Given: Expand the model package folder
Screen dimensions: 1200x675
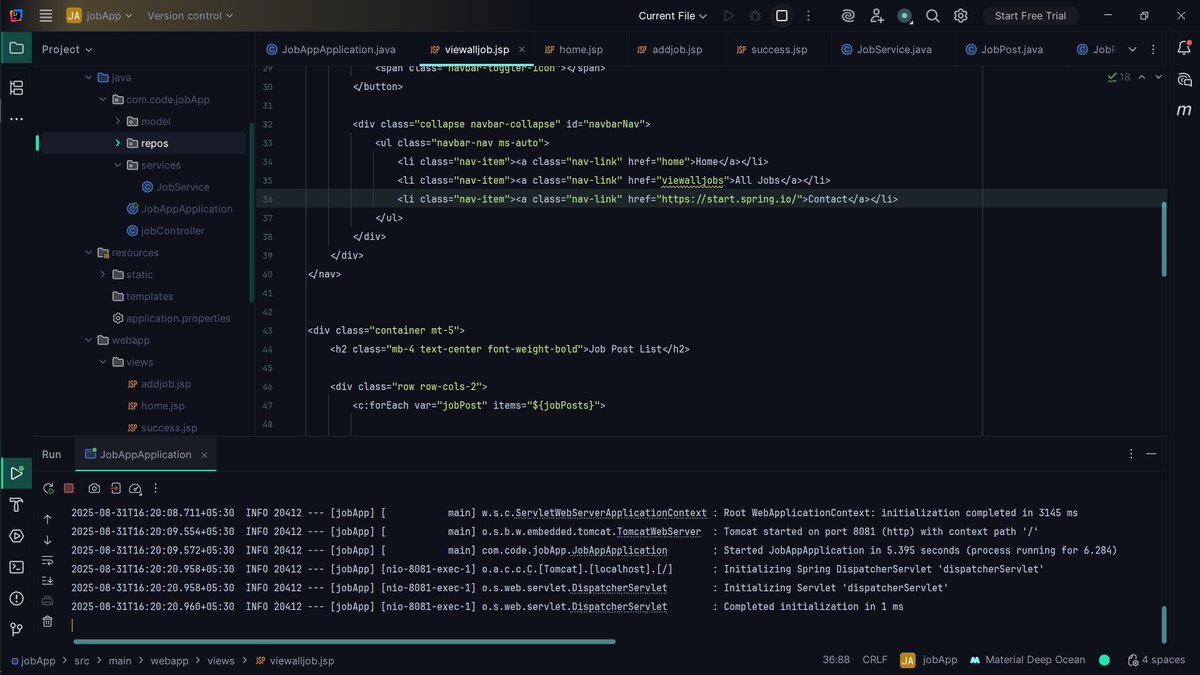Looking at the screenshot, I should 117,121.
